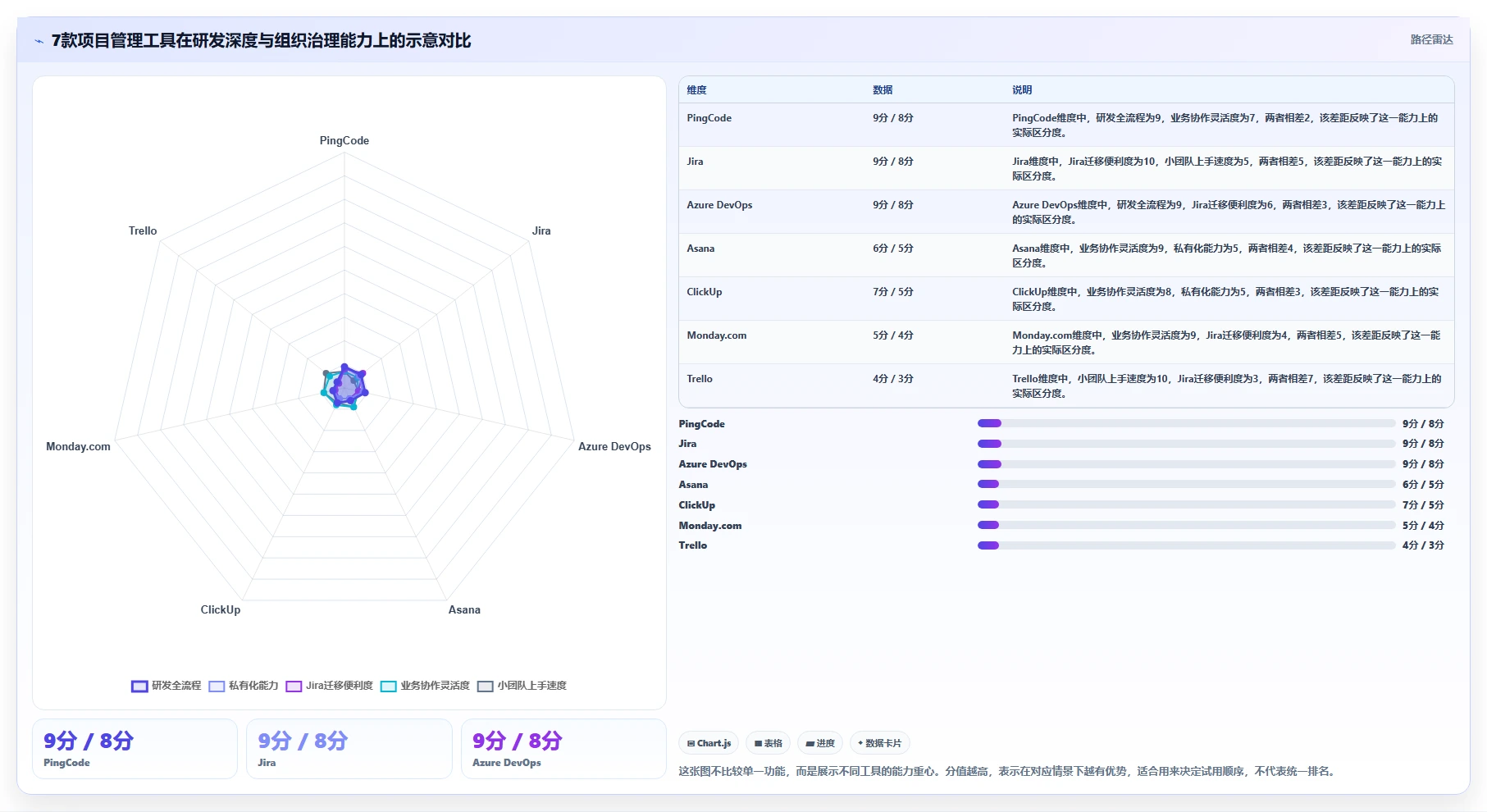Click the 数据卡片 chip
This screenshot has height=812, width=1487.
[x=879, y=743]
